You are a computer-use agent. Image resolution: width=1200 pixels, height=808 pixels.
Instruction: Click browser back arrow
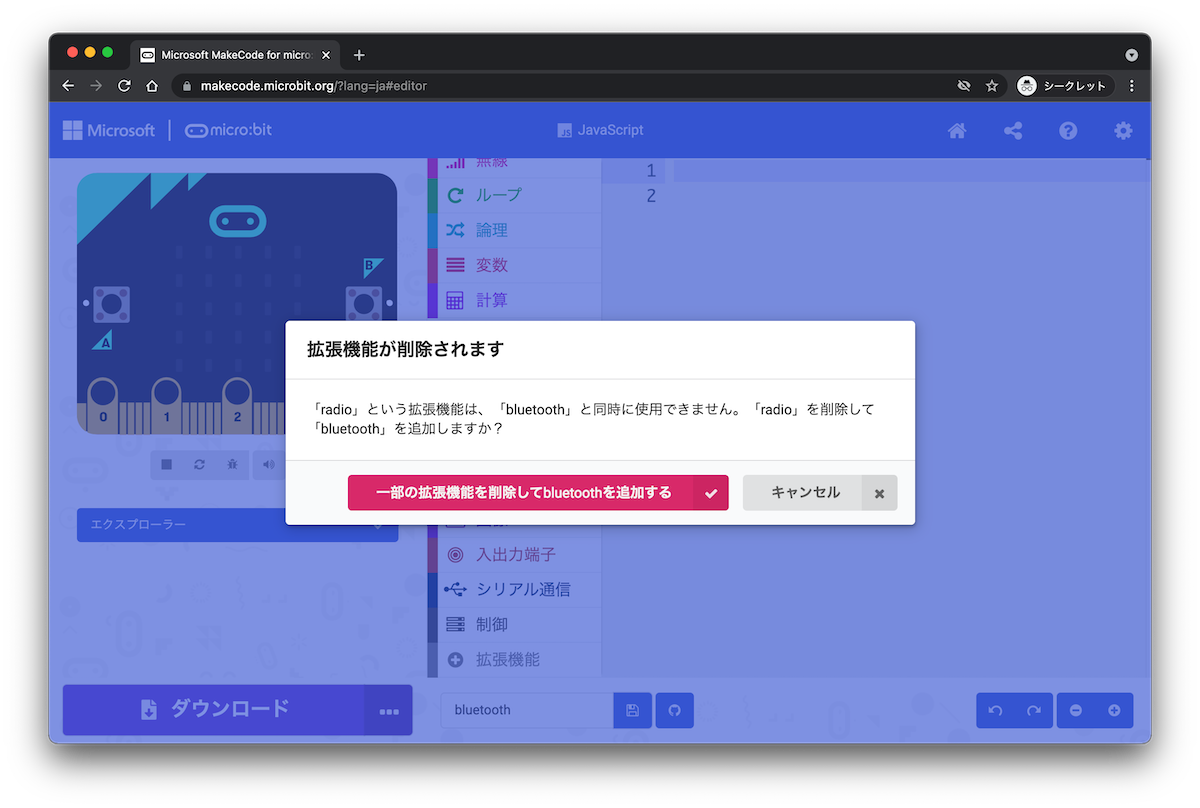coord(68,86)
